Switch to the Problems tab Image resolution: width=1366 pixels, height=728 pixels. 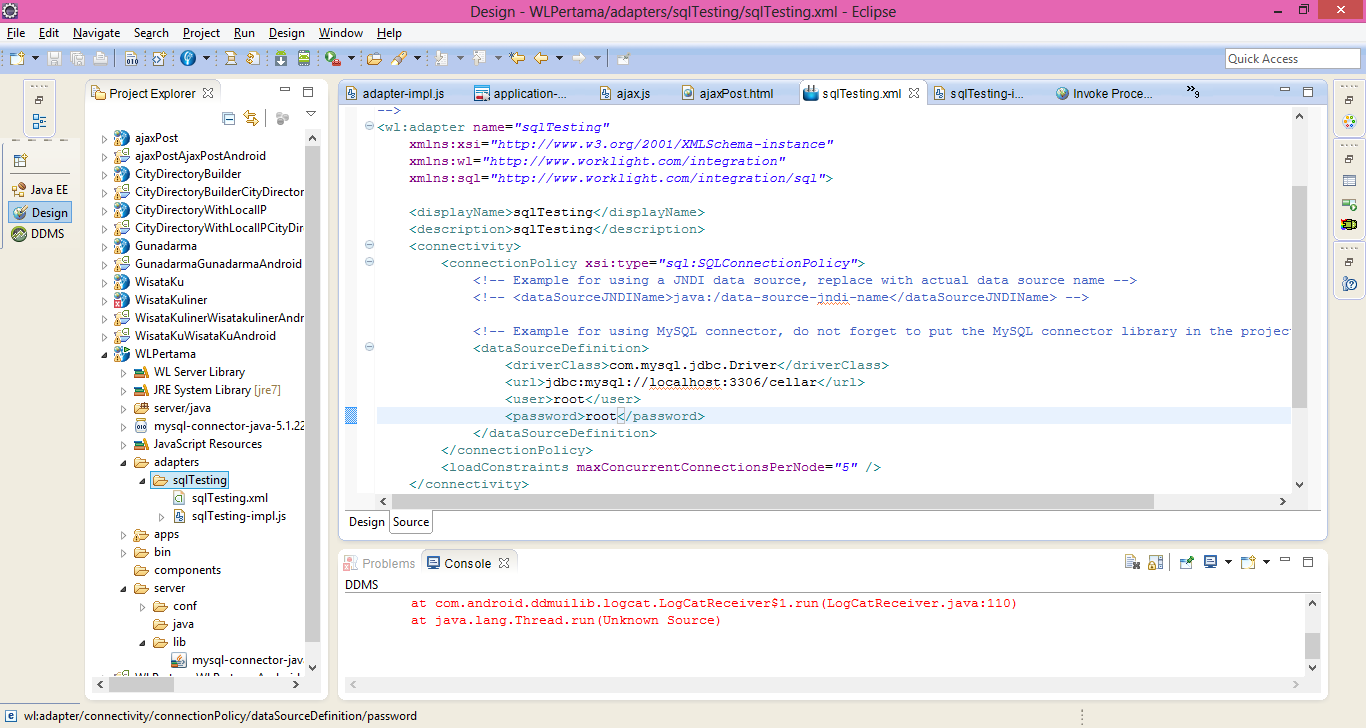point(379,563)
